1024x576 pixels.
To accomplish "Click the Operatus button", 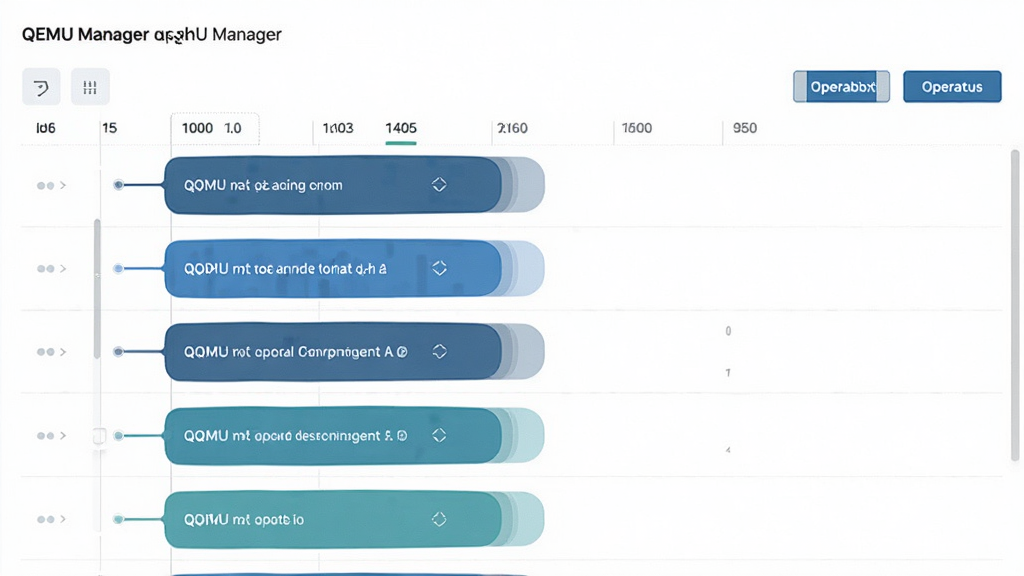I will pyautogui.click(x=952, y=87).
